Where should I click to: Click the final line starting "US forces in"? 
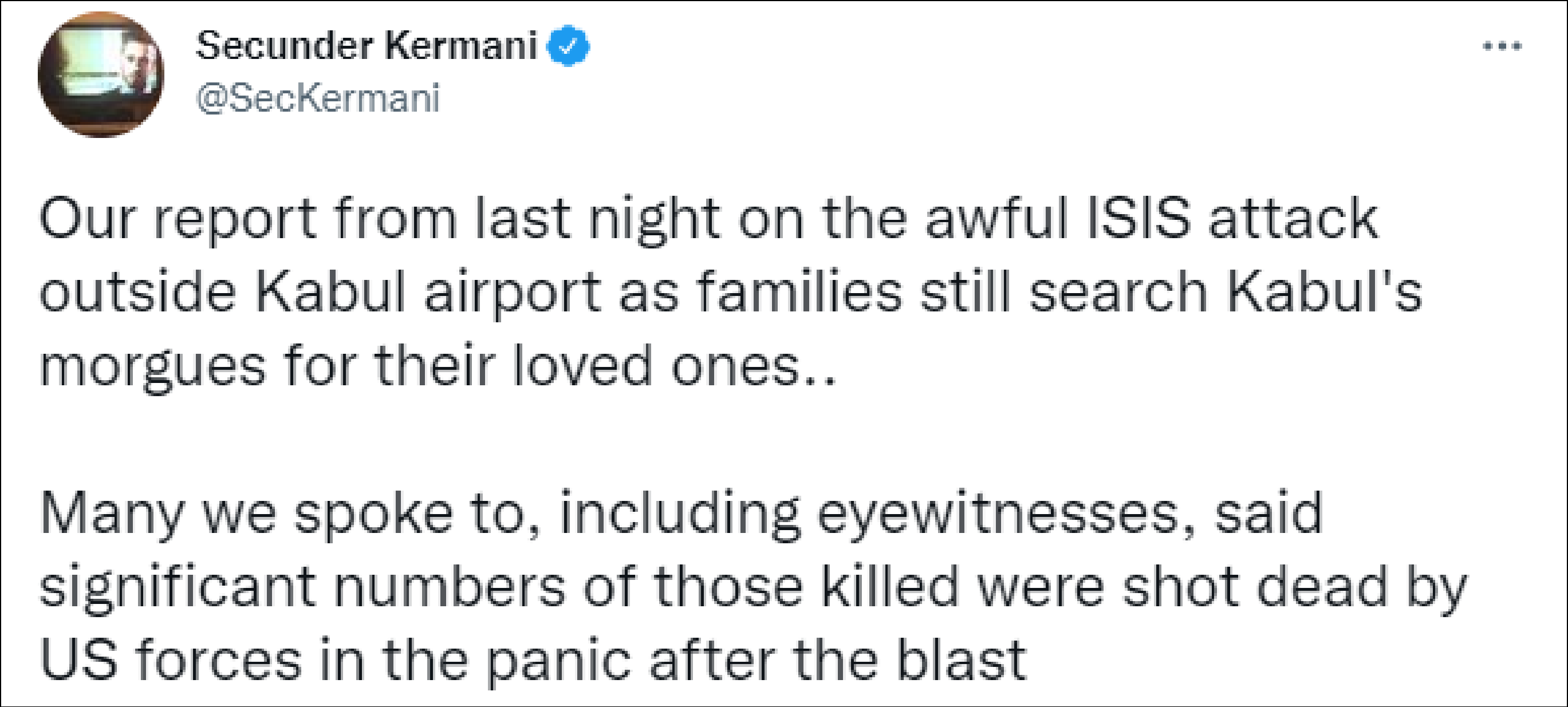tap(533, 661)
